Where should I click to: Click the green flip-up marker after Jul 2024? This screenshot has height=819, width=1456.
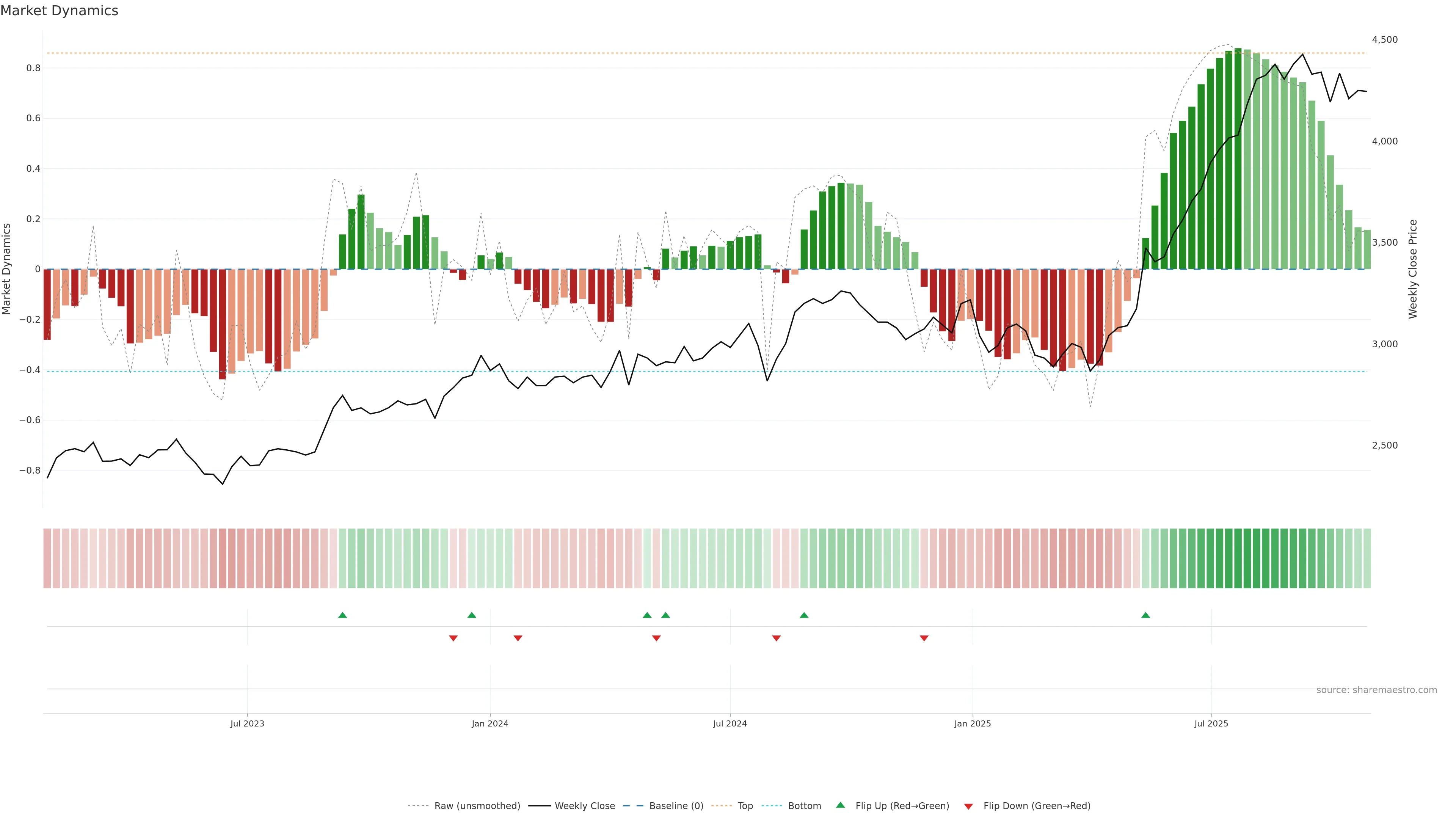pos(804,615)
